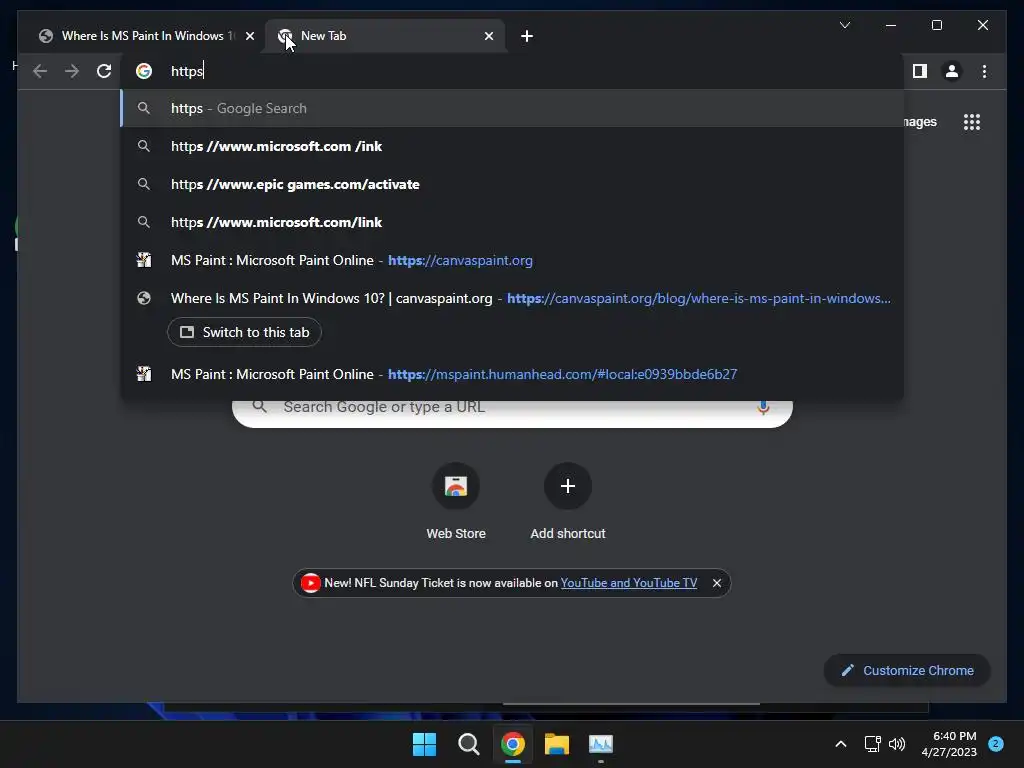
Task: Open the side panel icon
Action: [920, 71]
